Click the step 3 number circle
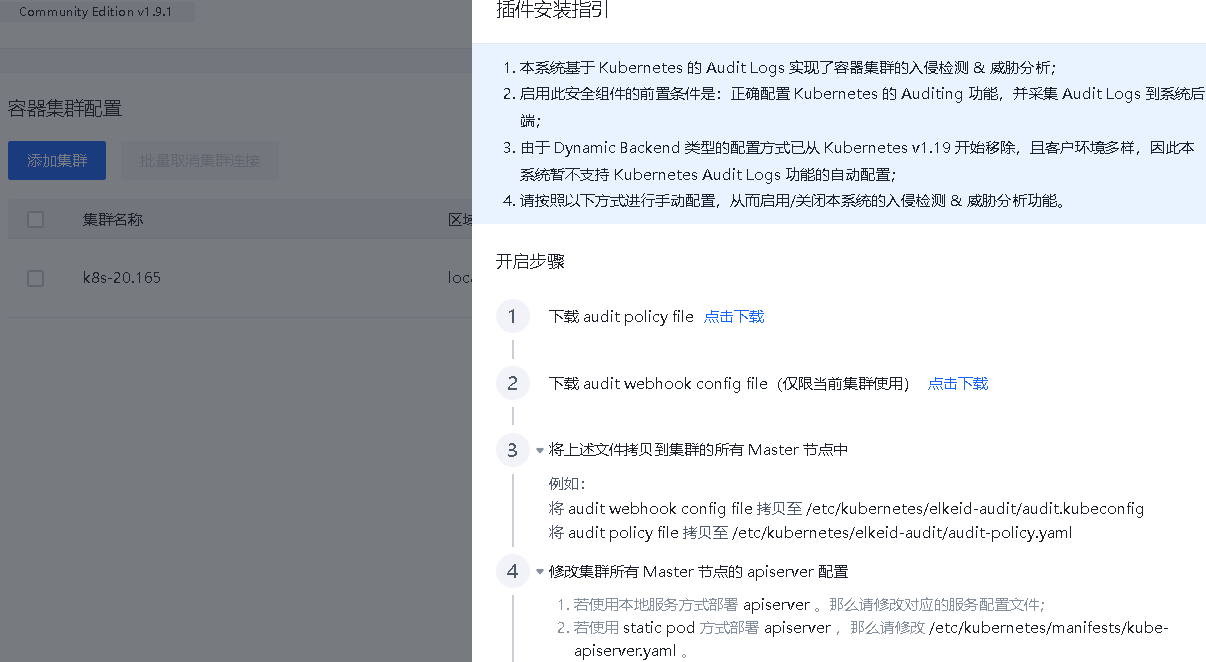Viewport: 1206px width, 662px height. point(512,450)
